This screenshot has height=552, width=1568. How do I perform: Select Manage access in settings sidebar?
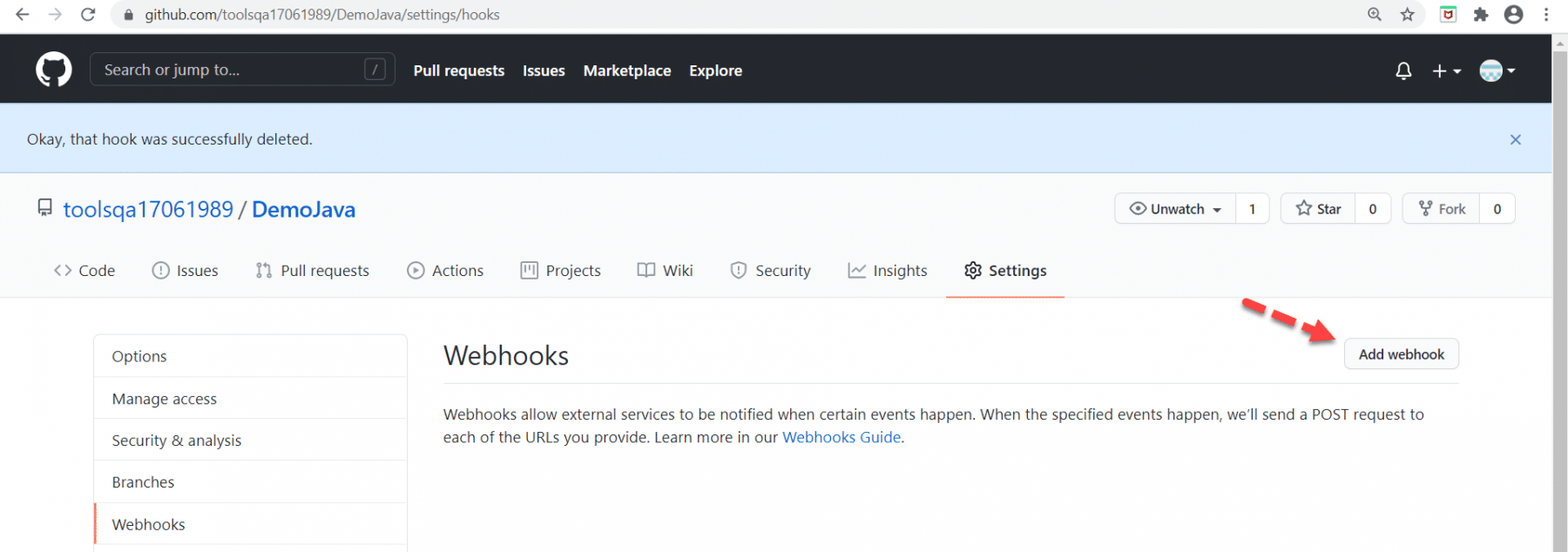click(250, 399)
